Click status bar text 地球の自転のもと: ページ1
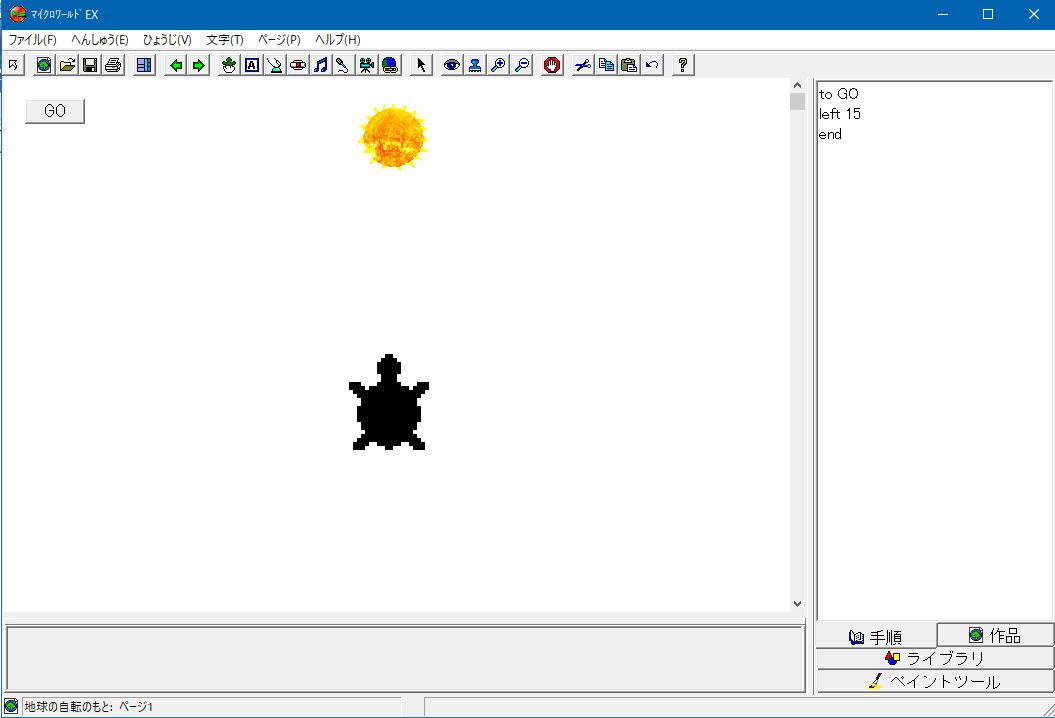The width and height of the screenshot is (1055, 718). click(x=89, y=707)
